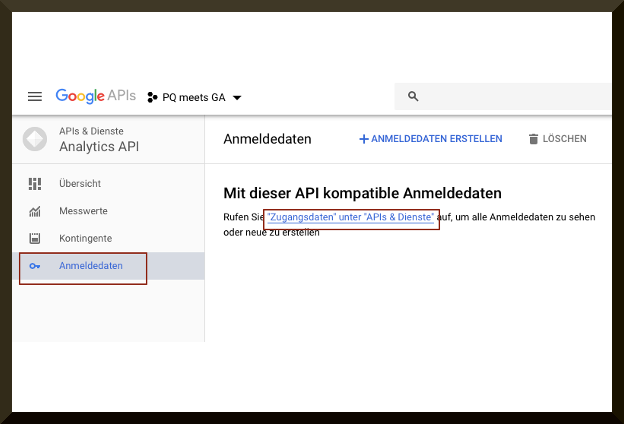Open the "Zugangsdaten" unter "APIs & Dienste" link

pos(351,217)
